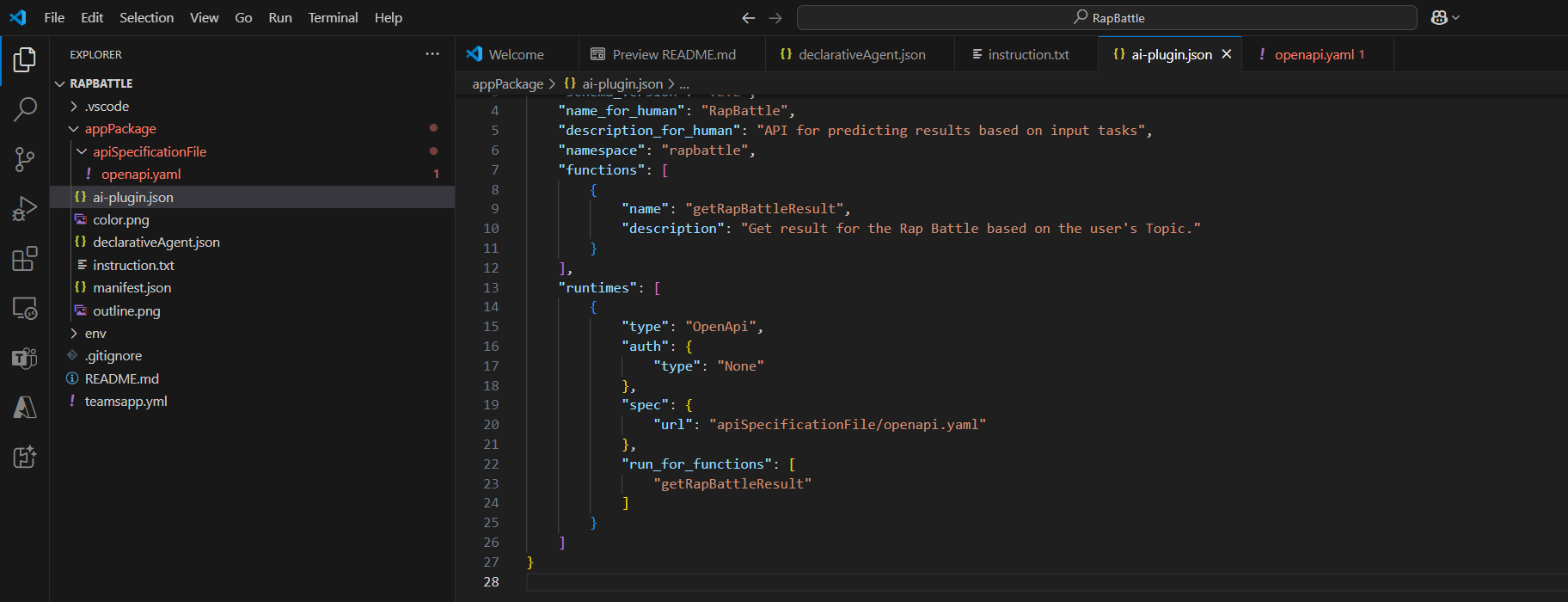Open the sparkle document icon in activity bar

(25, 457)
